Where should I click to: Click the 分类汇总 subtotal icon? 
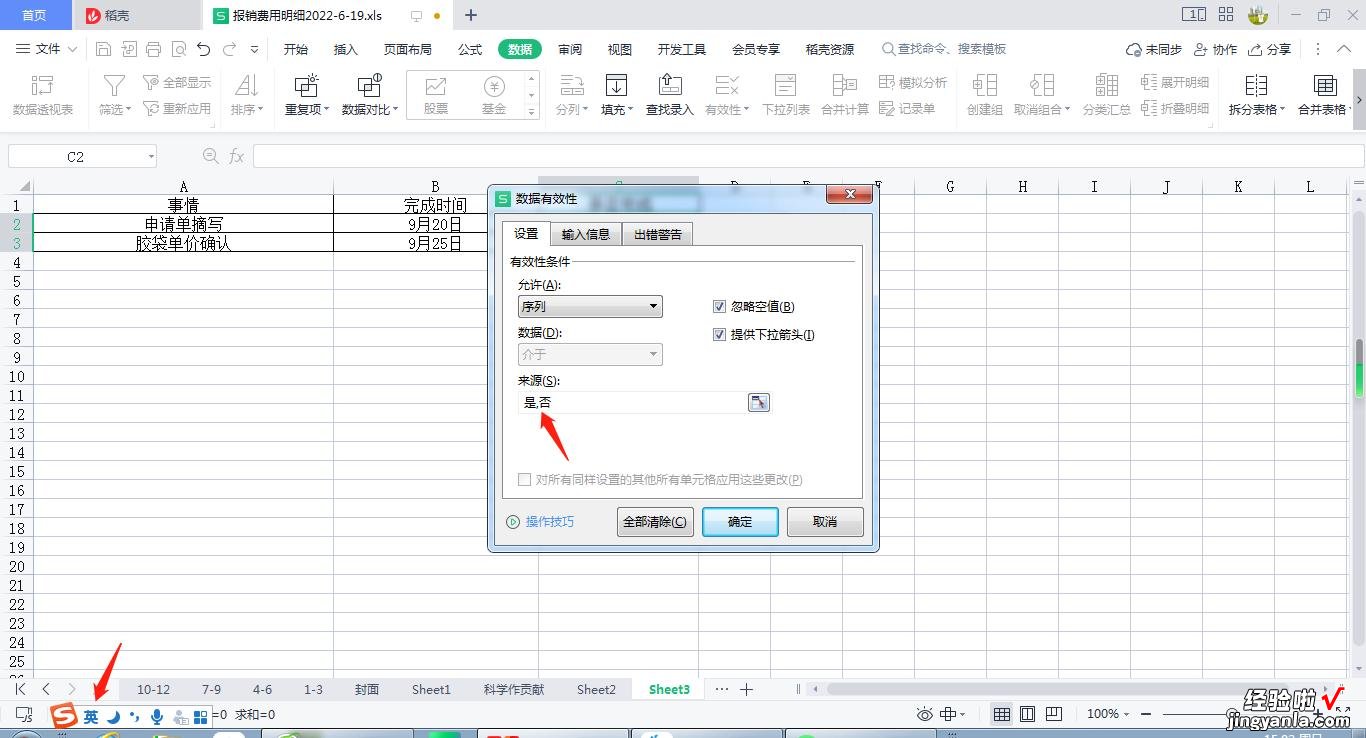(x=1107, y=86)
